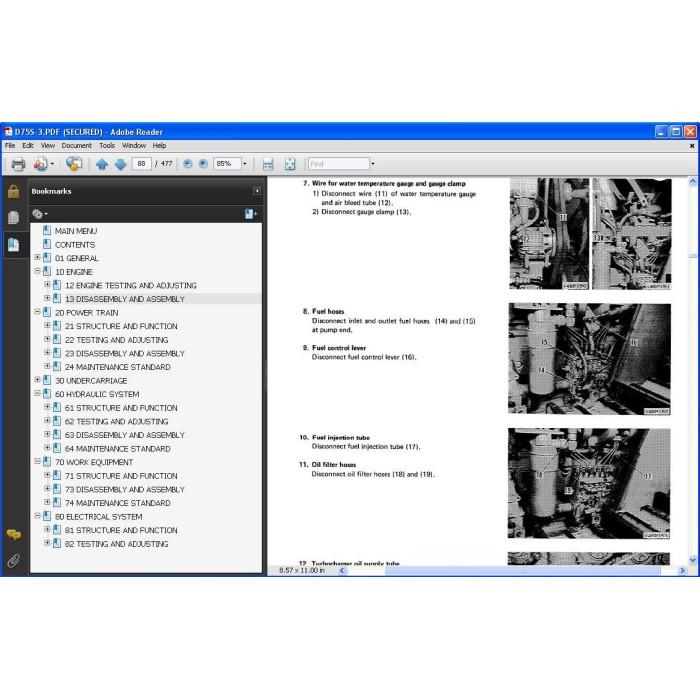Go to next page with down arrow

[121, 164]
